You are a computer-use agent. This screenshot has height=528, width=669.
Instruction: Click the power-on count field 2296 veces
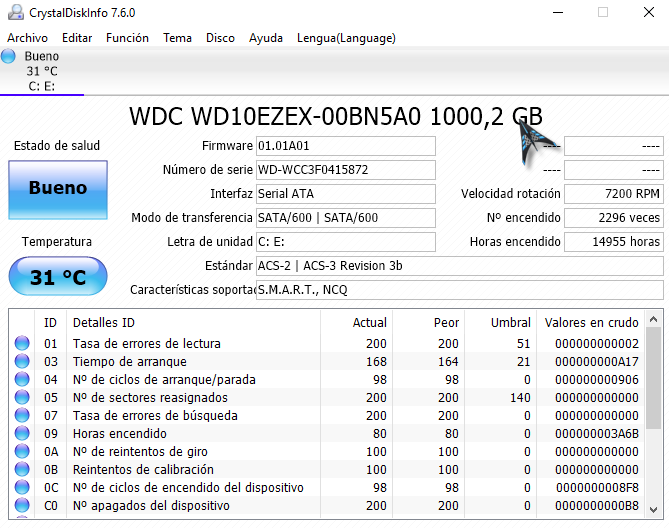point(614,218)
